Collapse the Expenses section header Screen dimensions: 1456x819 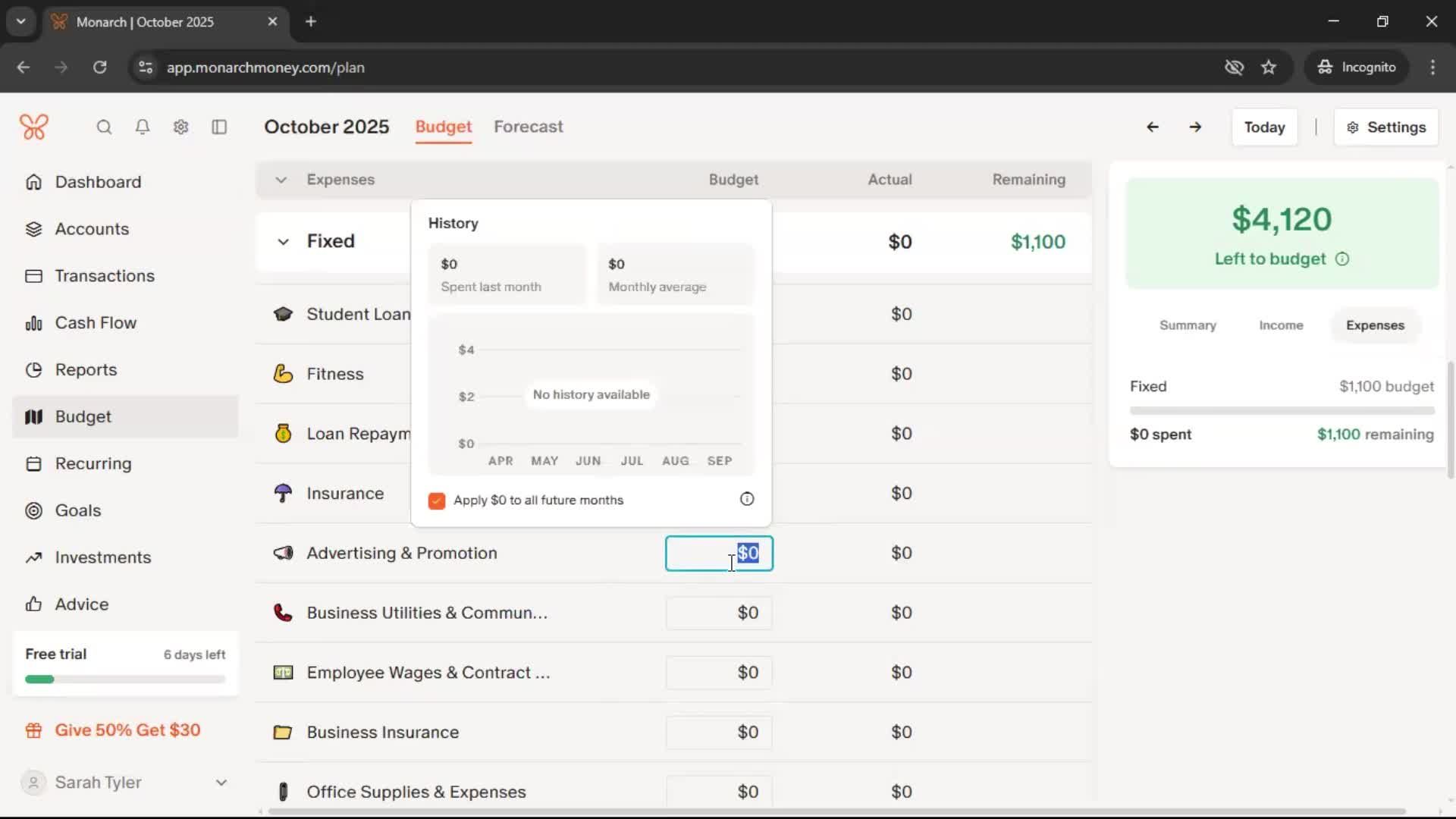(281, 180)
